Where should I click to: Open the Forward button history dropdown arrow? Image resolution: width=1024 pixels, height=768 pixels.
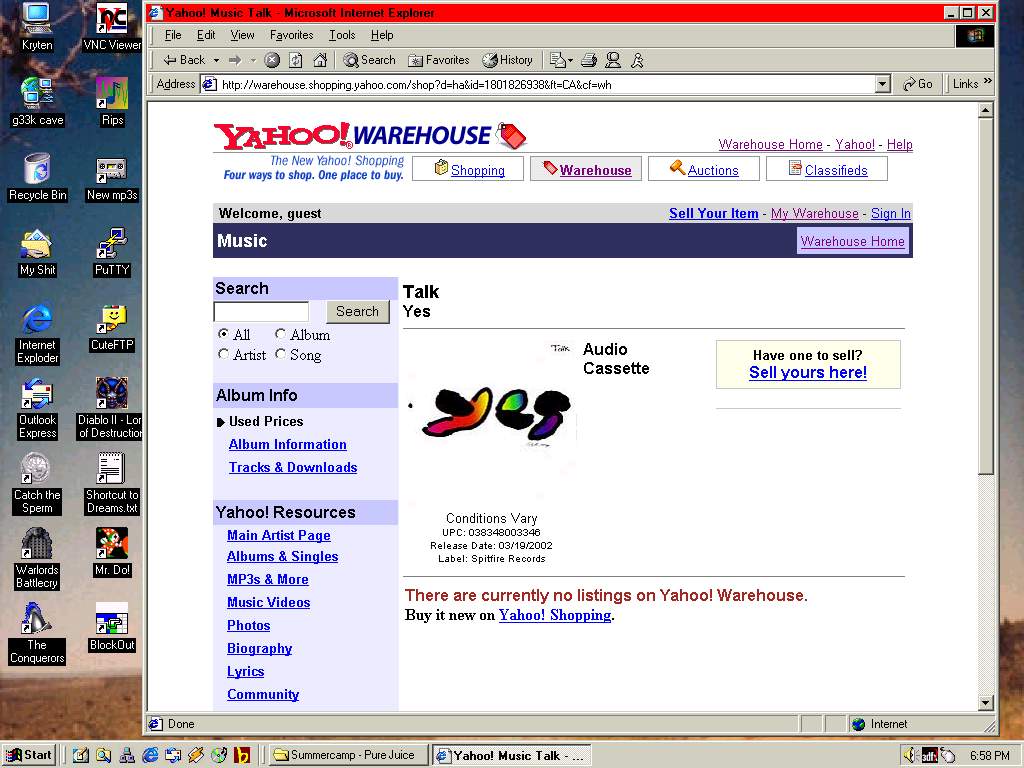point(253,61)
